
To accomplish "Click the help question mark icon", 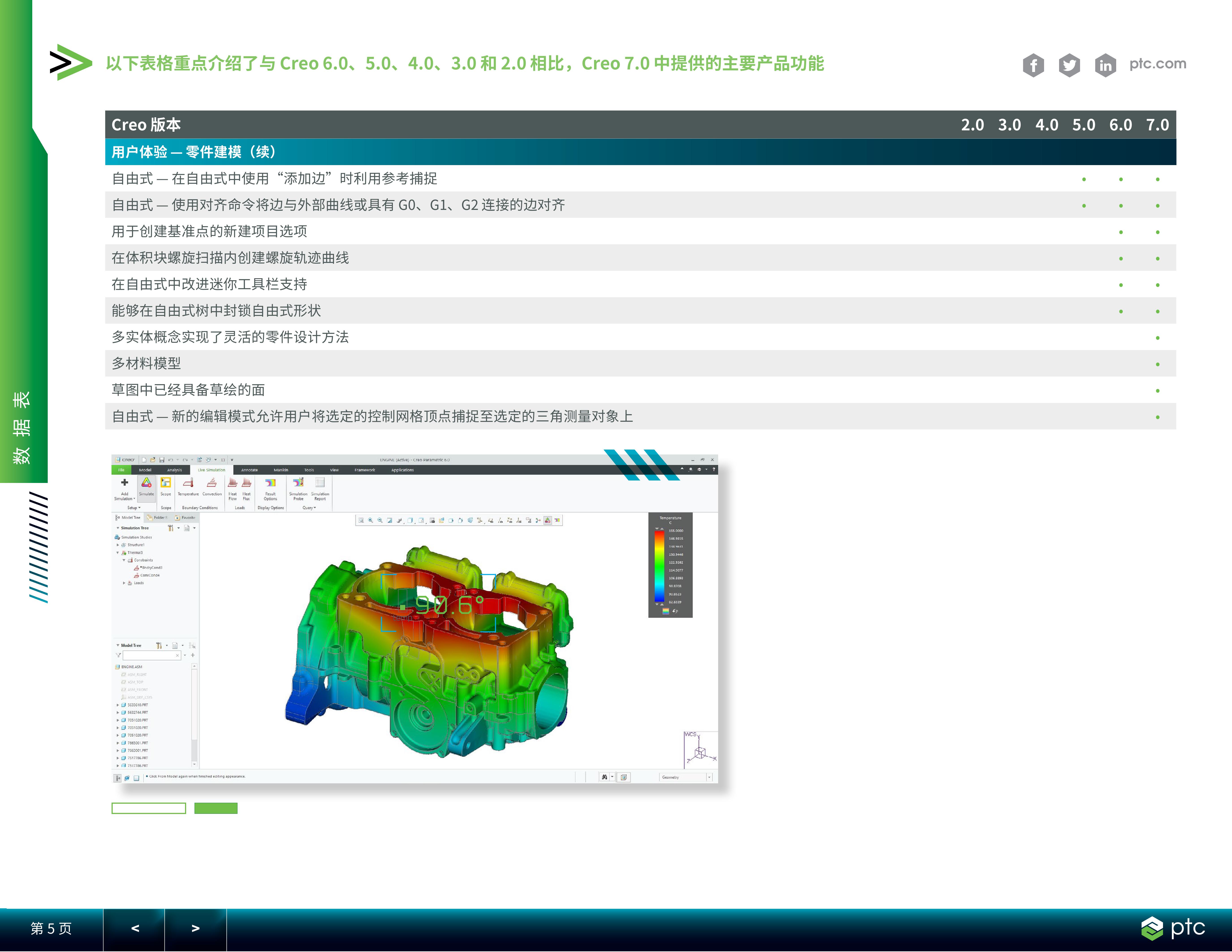I will coord(714,469).
